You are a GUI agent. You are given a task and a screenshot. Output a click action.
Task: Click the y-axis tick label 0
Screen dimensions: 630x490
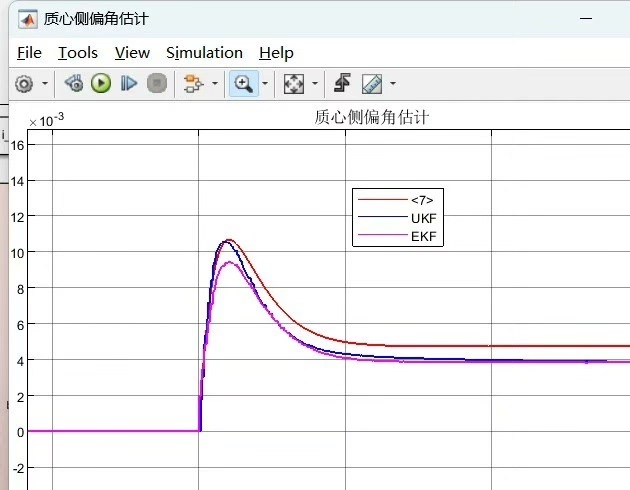[20, 433]
